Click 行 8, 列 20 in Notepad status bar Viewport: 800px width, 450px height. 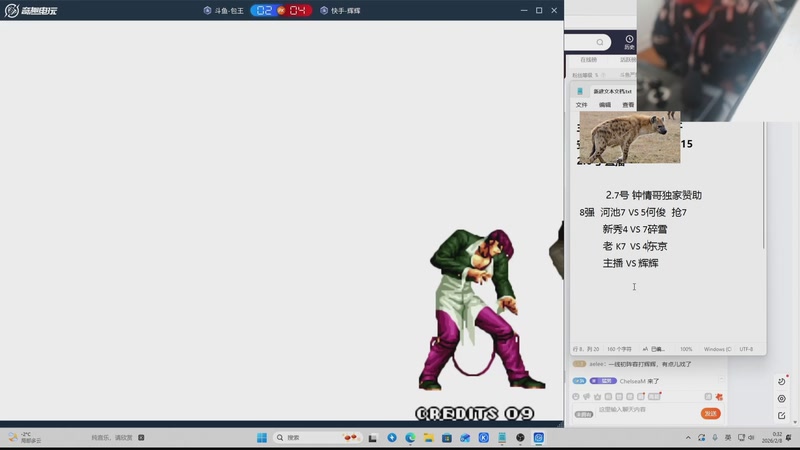pyautogui.click(x=586, y=349)
